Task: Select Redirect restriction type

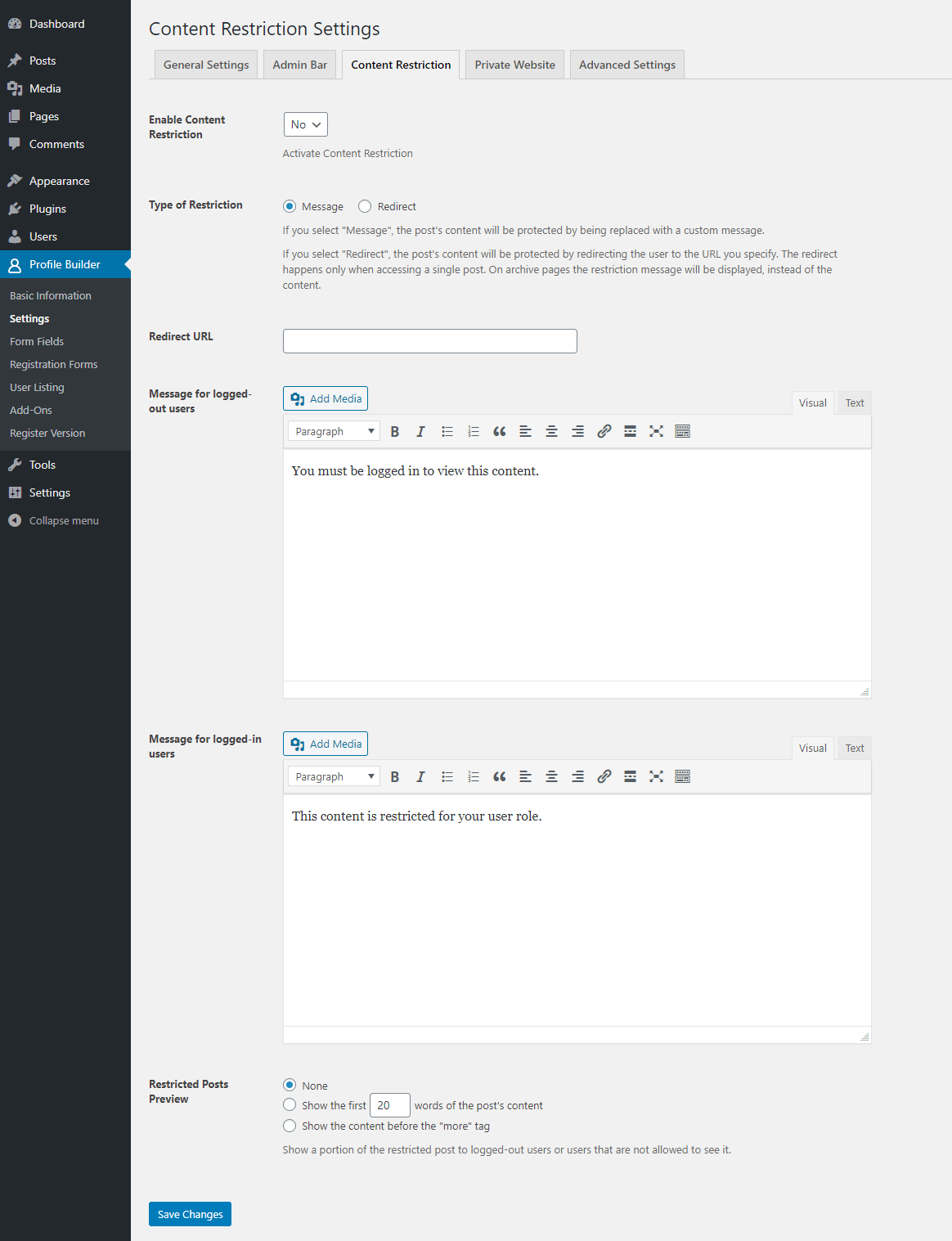Action: [x=365, y=206]
